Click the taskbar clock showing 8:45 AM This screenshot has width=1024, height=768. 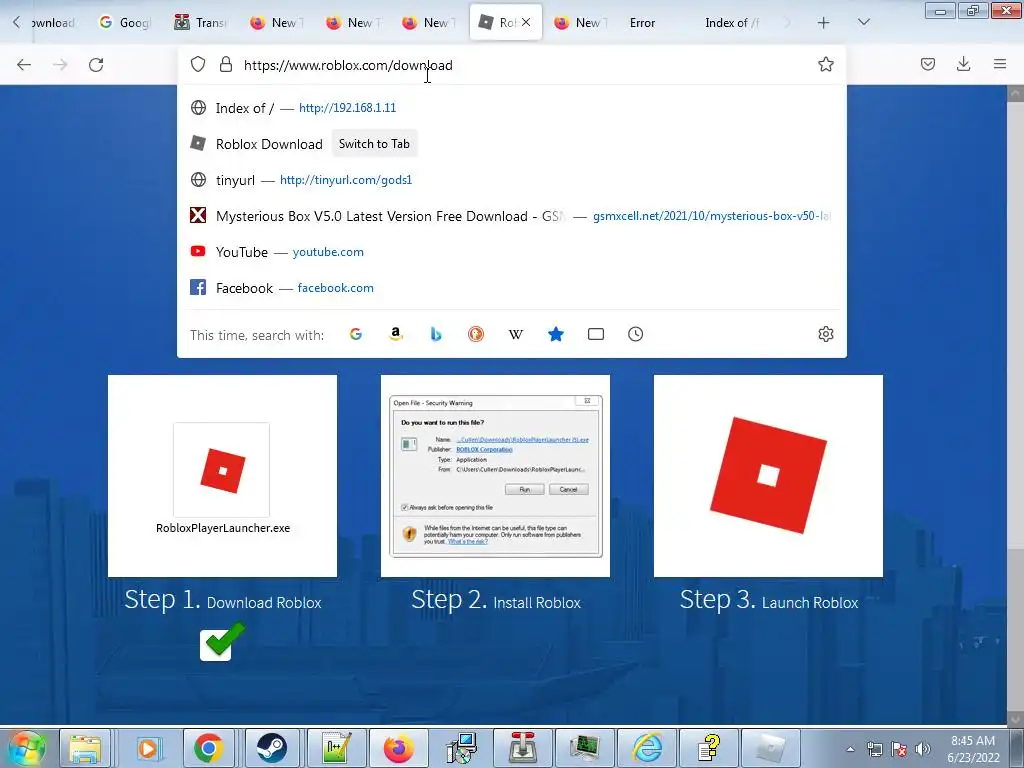pyautogui.click(x=973, y=749)
